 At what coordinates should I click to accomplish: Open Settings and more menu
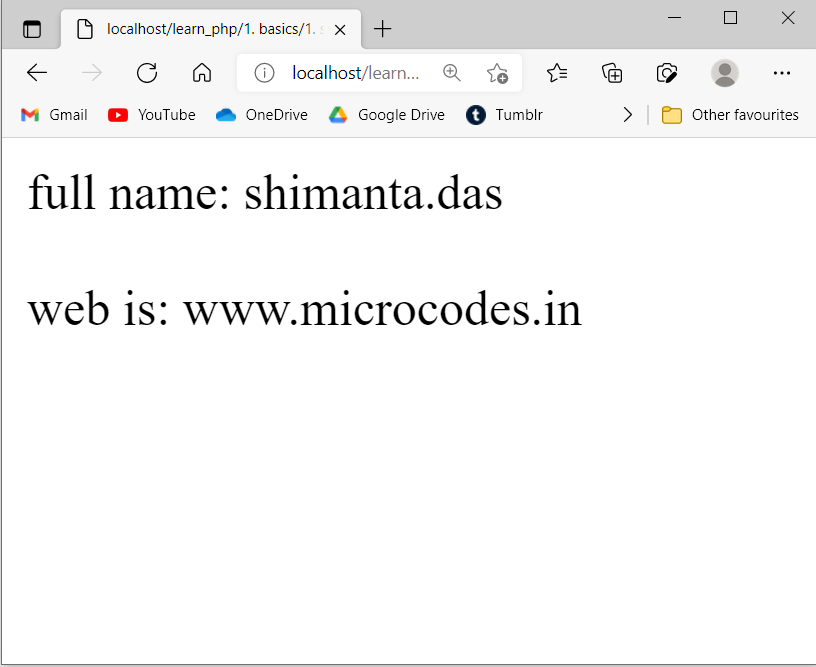coord(782,73)
